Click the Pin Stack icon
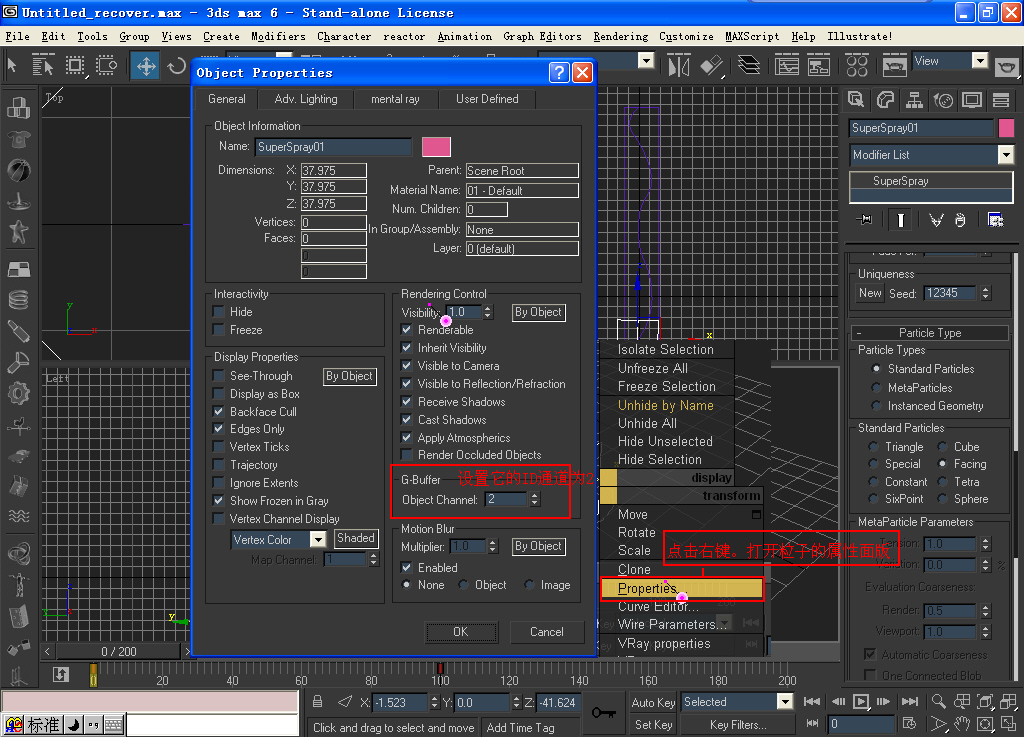The height and width of the screenshot is (737, 1024). point(865,219)
